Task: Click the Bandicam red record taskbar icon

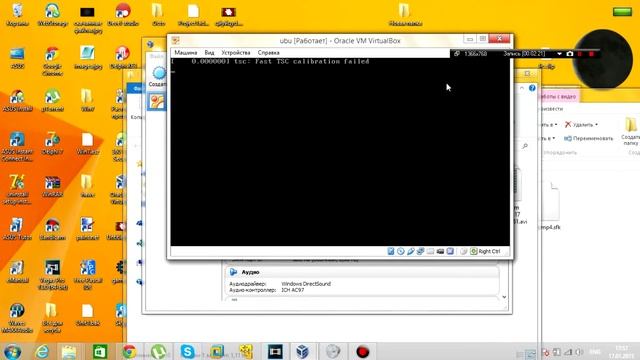Action: tap(362, 351)
